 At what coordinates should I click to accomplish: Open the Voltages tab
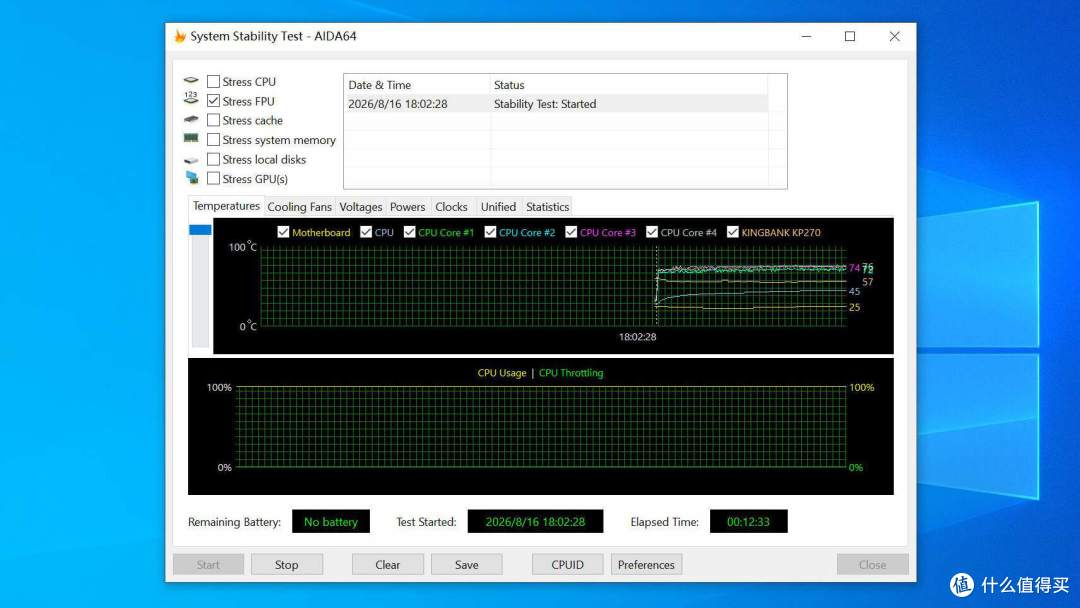[360, 207]
